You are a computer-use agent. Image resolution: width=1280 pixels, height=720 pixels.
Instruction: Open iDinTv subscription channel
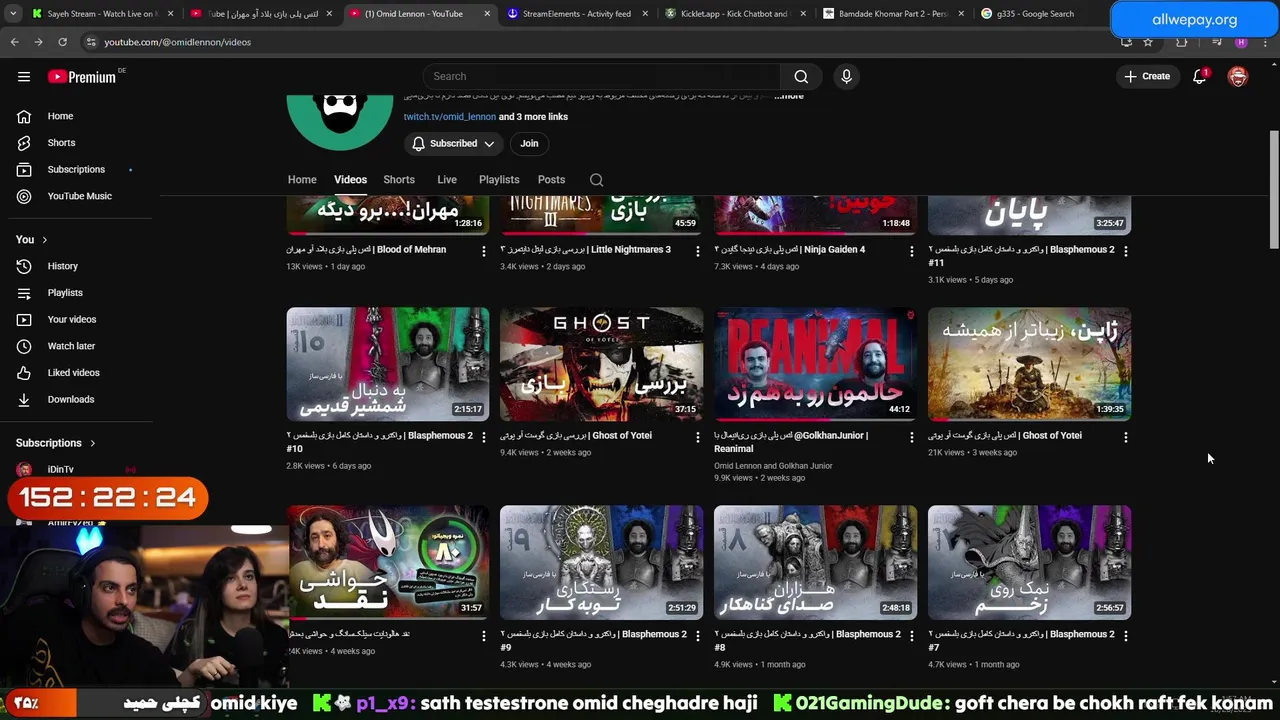pos(60,469)
